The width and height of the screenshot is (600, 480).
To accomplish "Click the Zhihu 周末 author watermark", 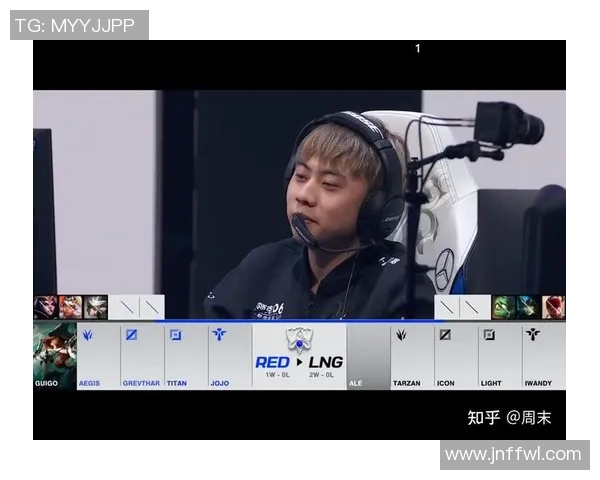I will (x=509, y=417).
